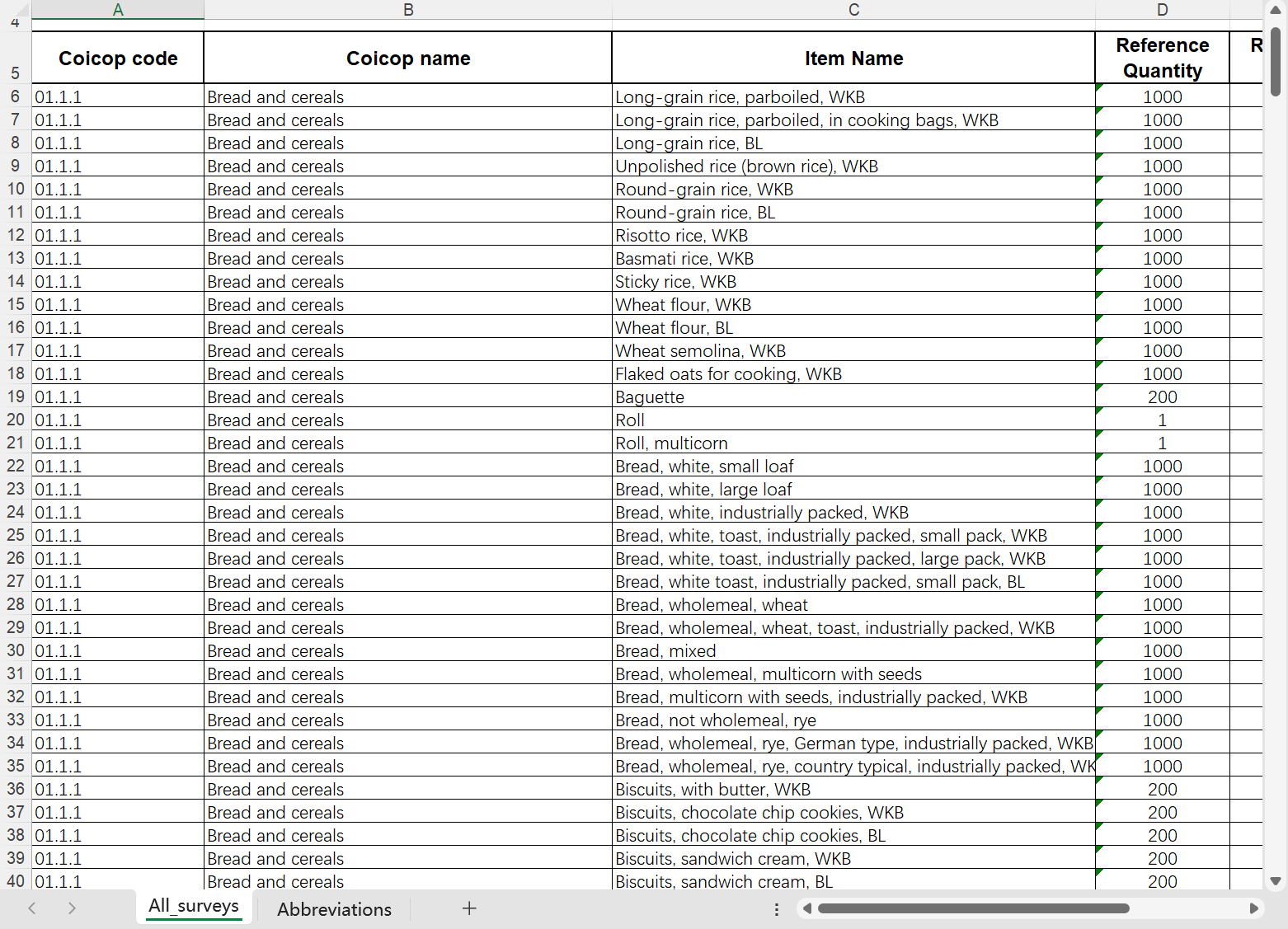1288x929 pixels.
Task: Click cell 'Sticky rice, WKB'
Action: coord(853,281)
